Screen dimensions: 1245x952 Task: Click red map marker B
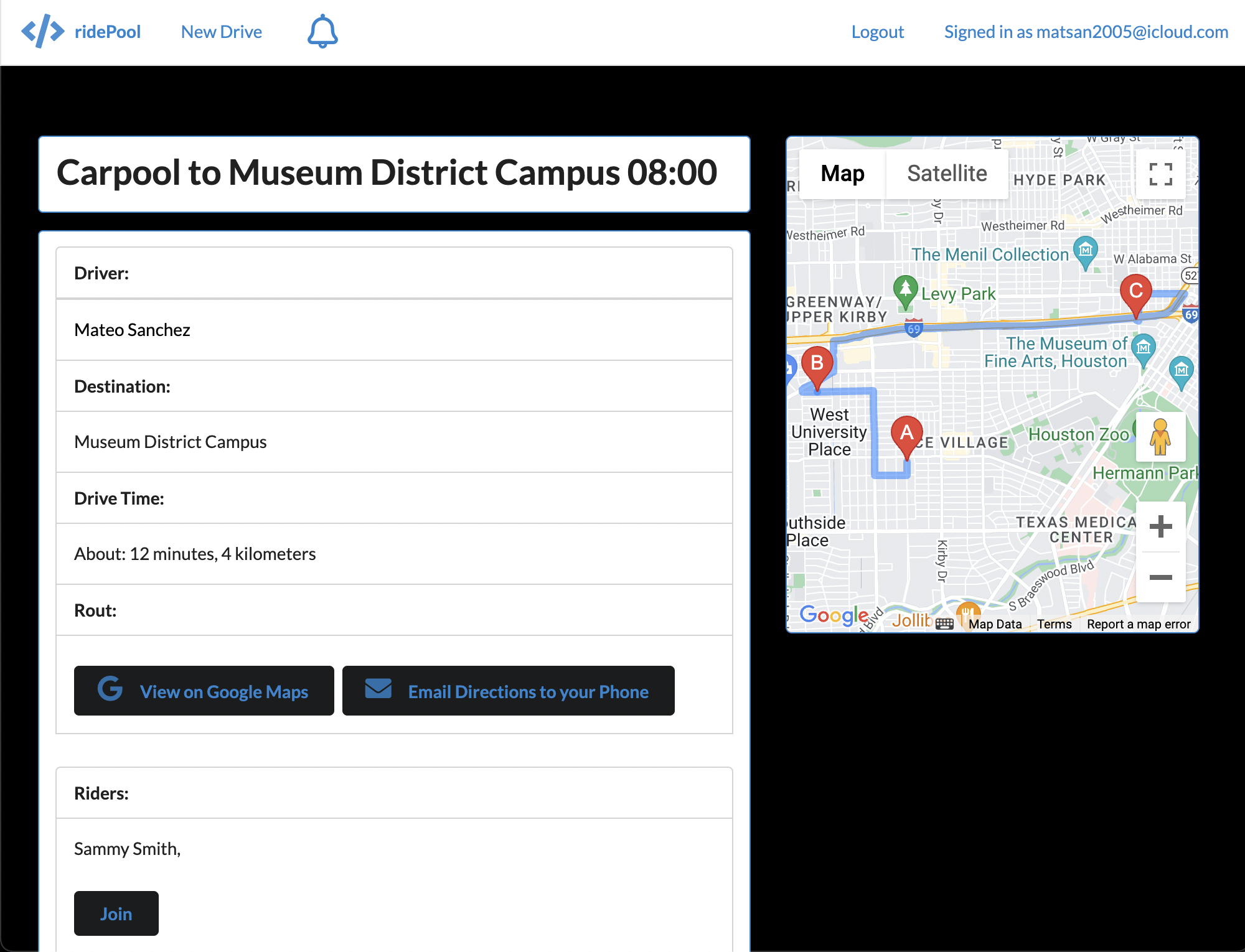tap(817, 365)
